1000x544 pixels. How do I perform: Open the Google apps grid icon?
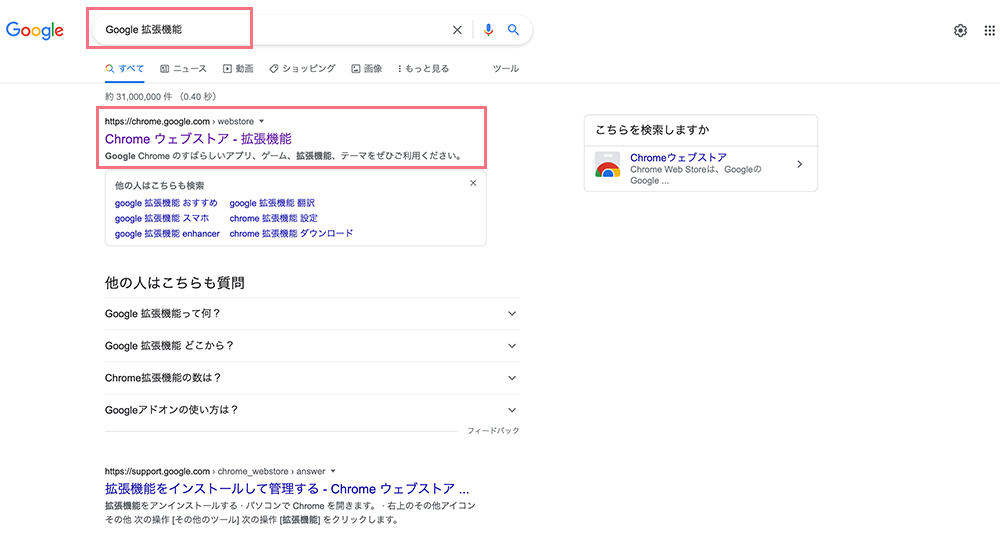(x=989, y=31)
